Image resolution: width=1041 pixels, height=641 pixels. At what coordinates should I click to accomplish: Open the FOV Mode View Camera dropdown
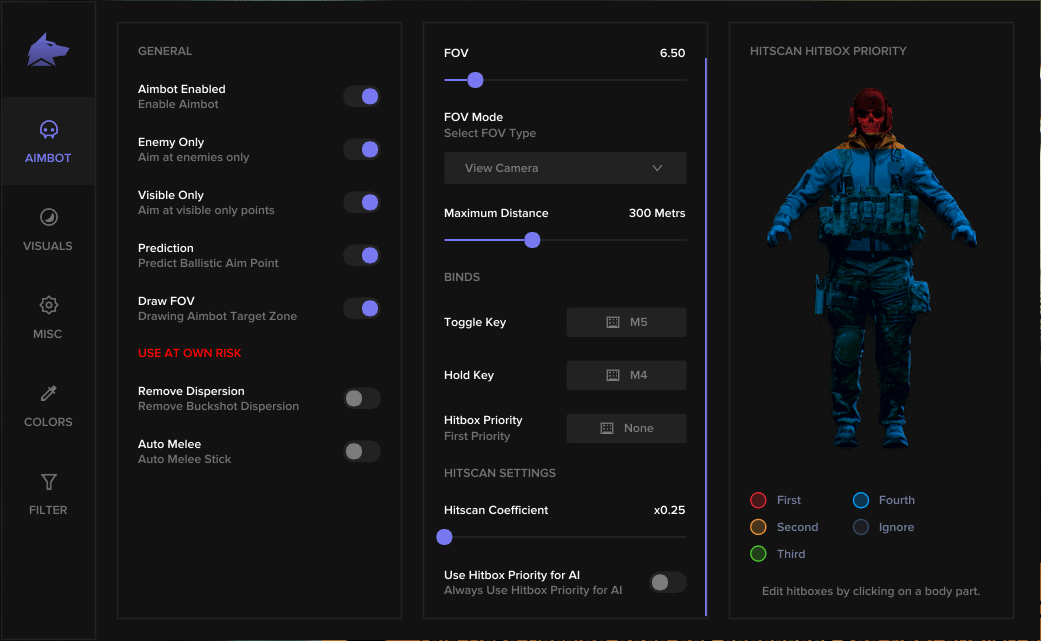click(565, 168)
